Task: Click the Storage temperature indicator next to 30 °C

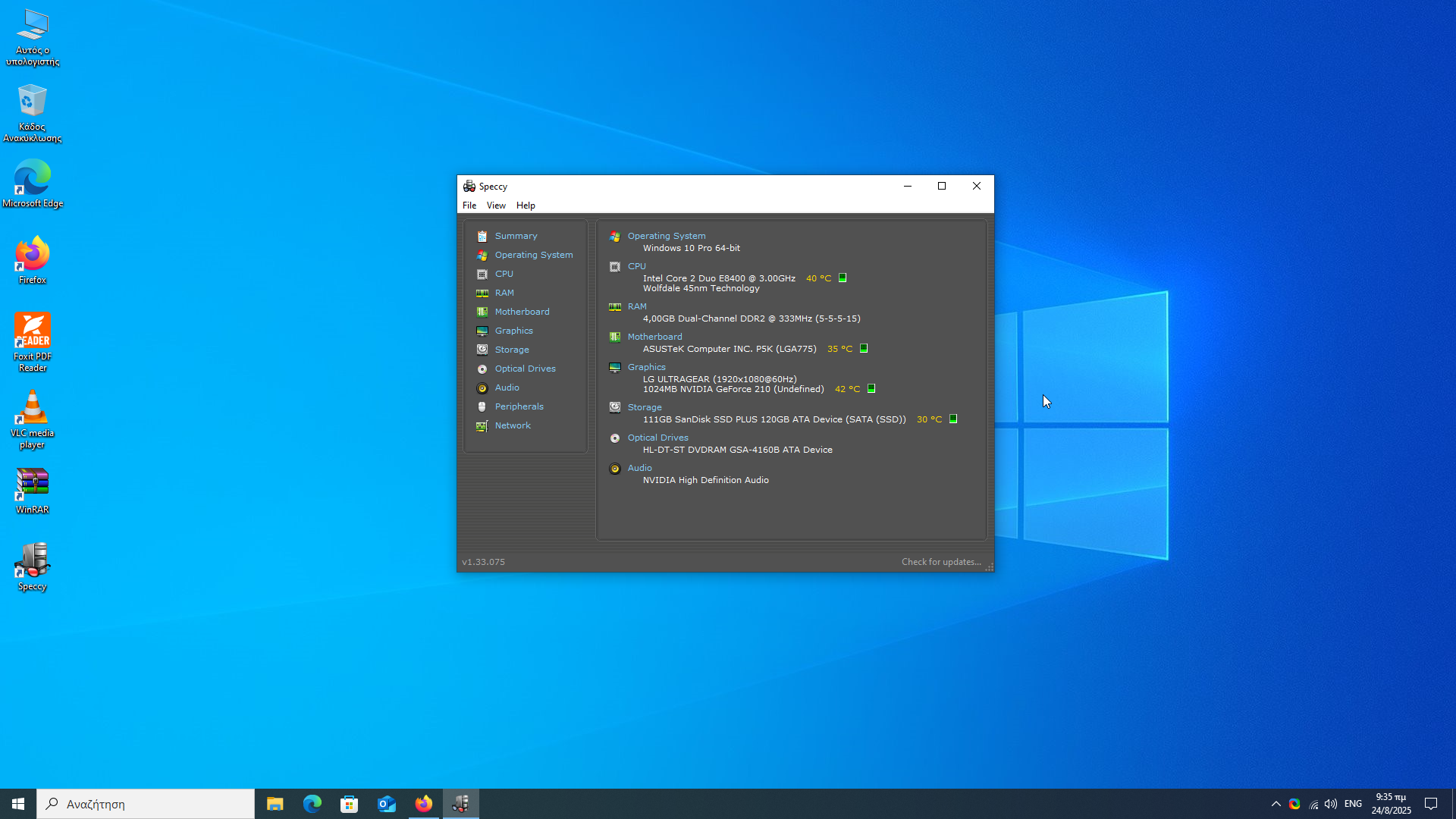Action: [x=953, y=419]
